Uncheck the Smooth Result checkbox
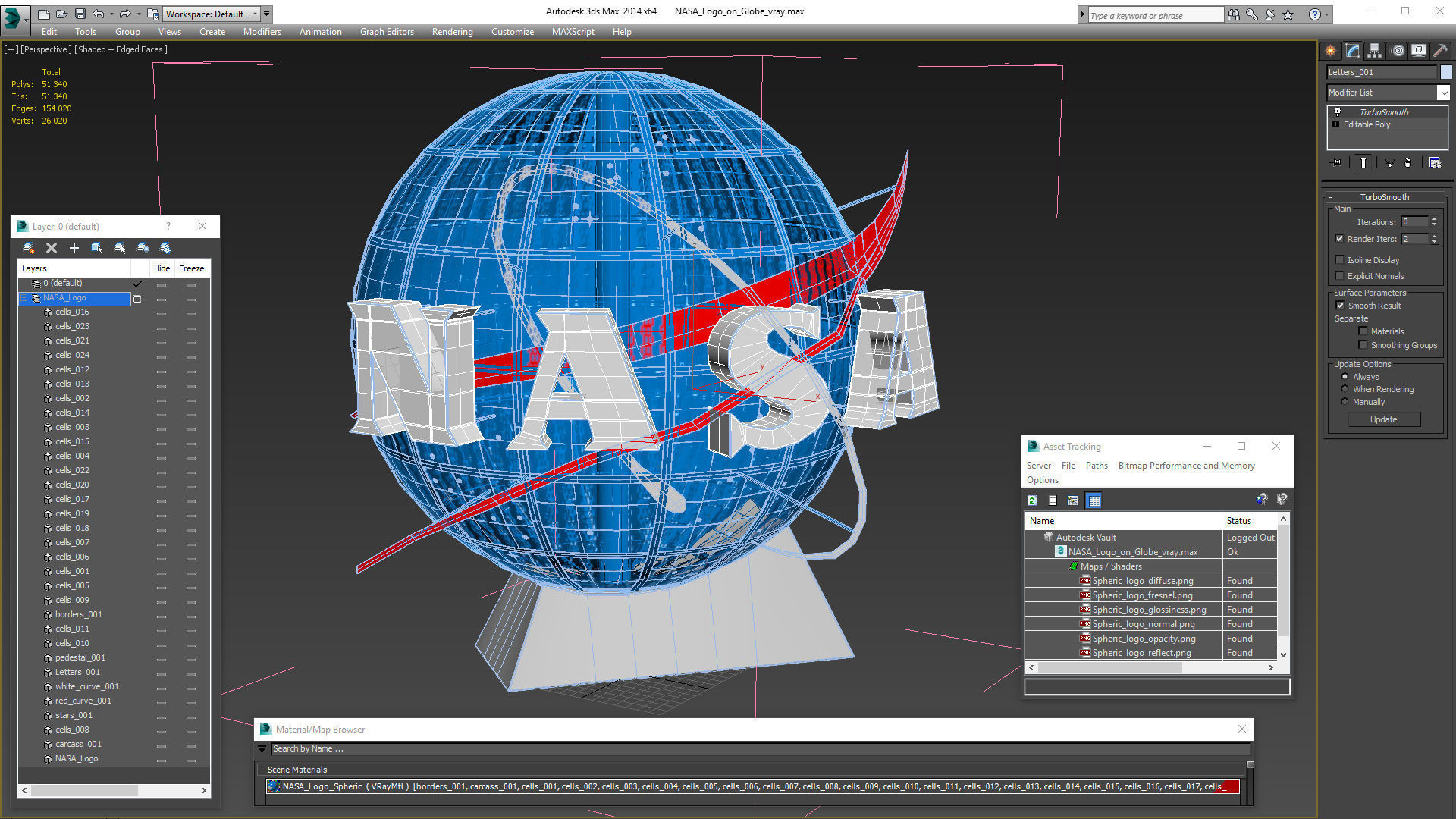Image resolution: width=1456 pixels, height=819 pixels. click(x=1340, y=306)
